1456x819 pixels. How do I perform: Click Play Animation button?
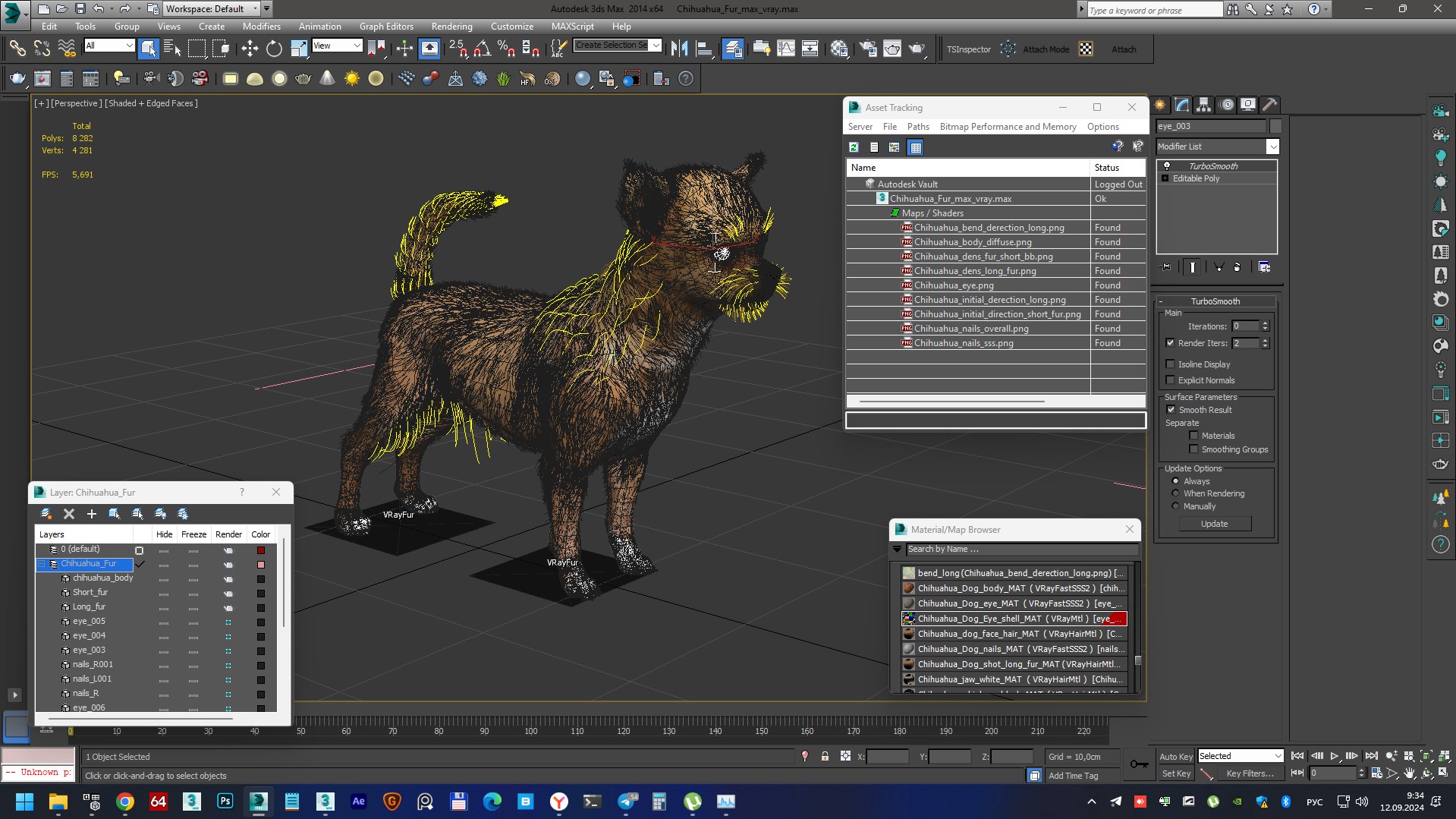(x=1335, y=756)
